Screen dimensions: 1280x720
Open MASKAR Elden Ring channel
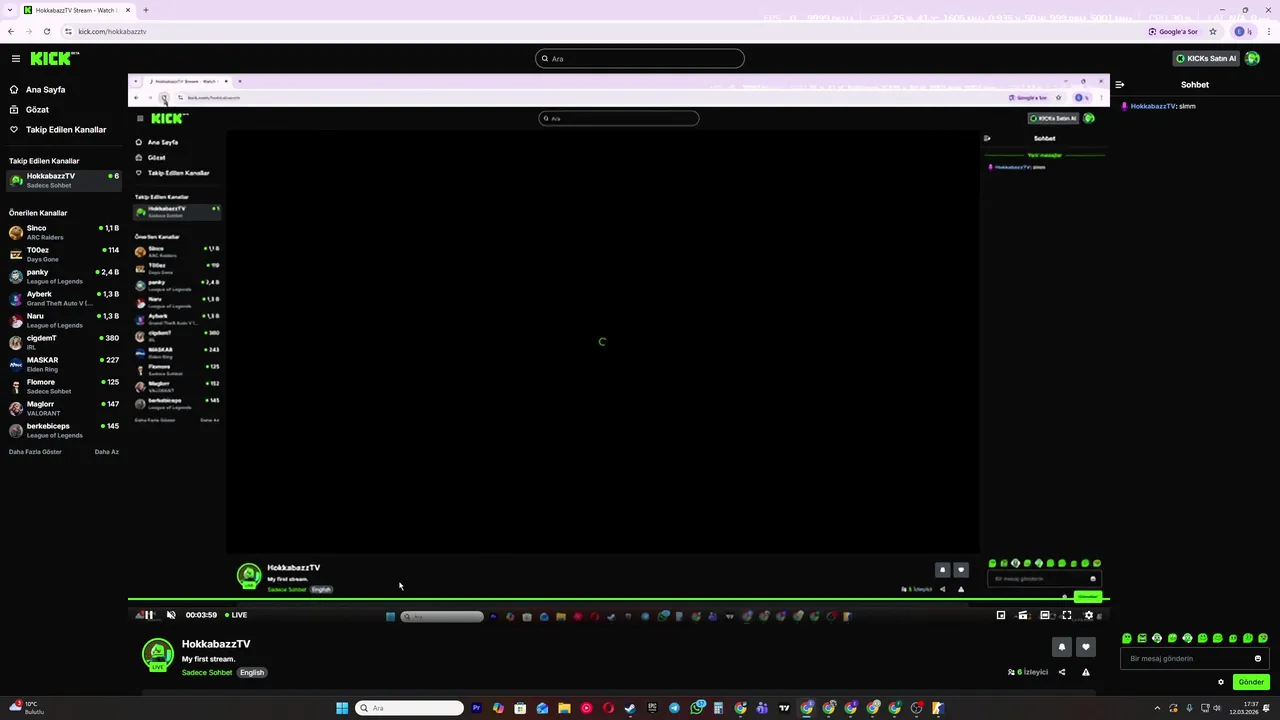click(x=63, y=364)
